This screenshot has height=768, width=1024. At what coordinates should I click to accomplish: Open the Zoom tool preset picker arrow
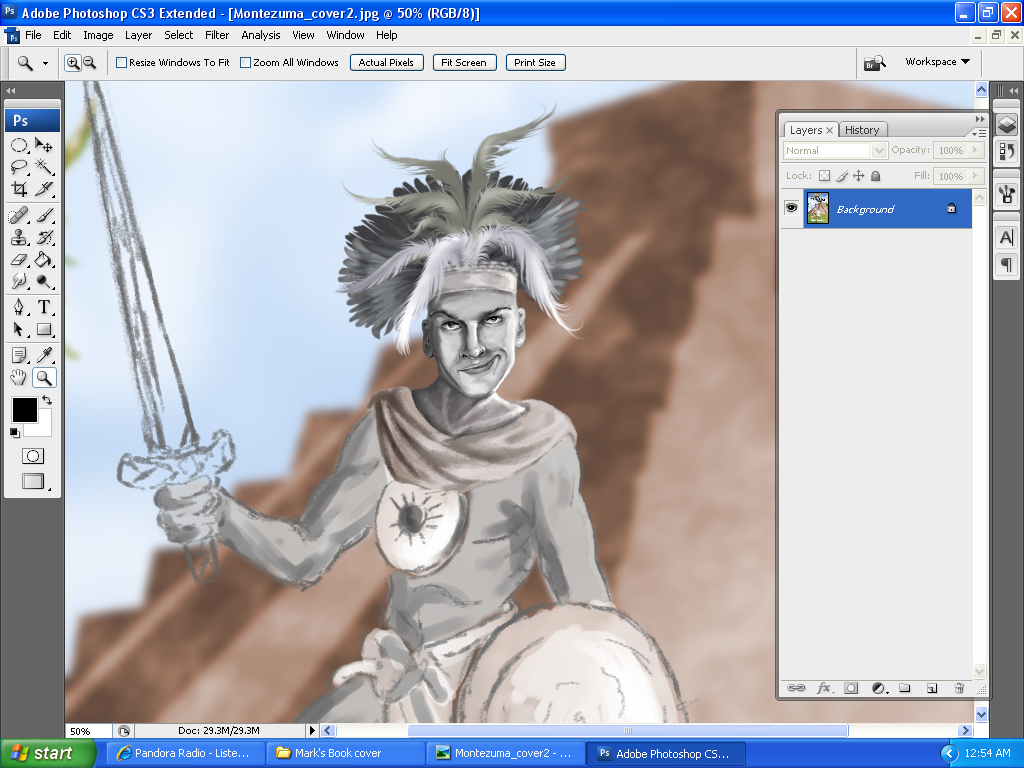coord(45,63)
